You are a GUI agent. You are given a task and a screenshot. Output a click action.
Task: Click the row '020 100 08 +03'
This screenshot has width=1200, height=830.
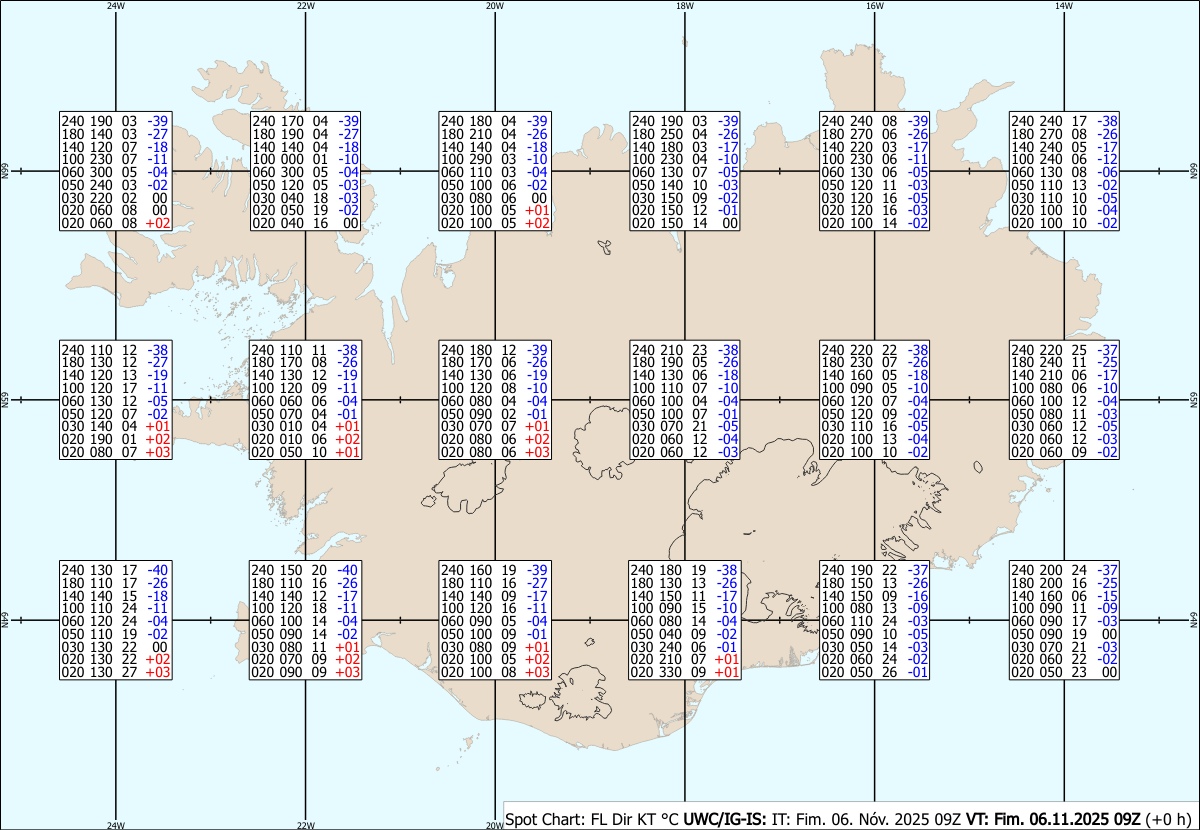[x=495, y=672]
